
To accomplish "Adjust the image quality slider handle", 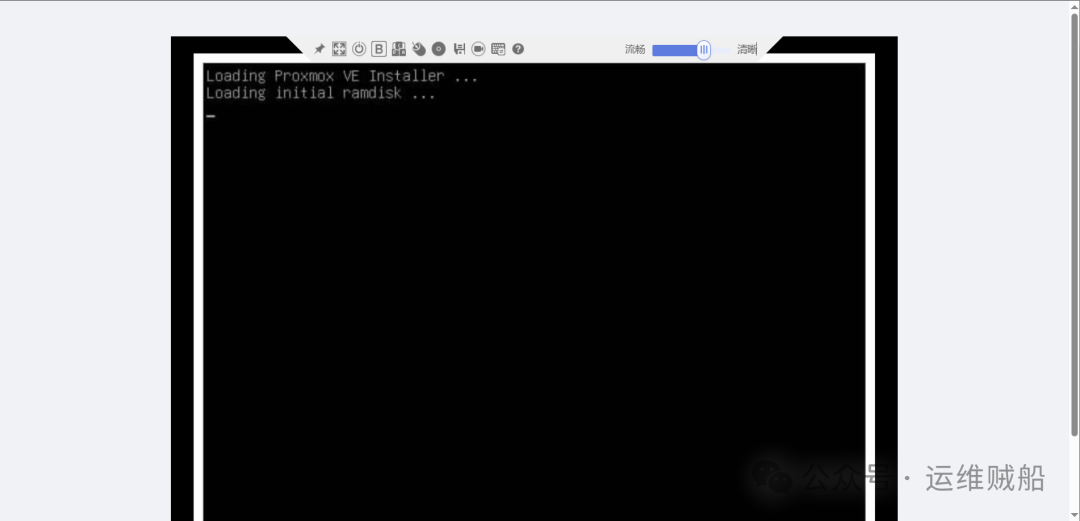I will pos(703,50).
